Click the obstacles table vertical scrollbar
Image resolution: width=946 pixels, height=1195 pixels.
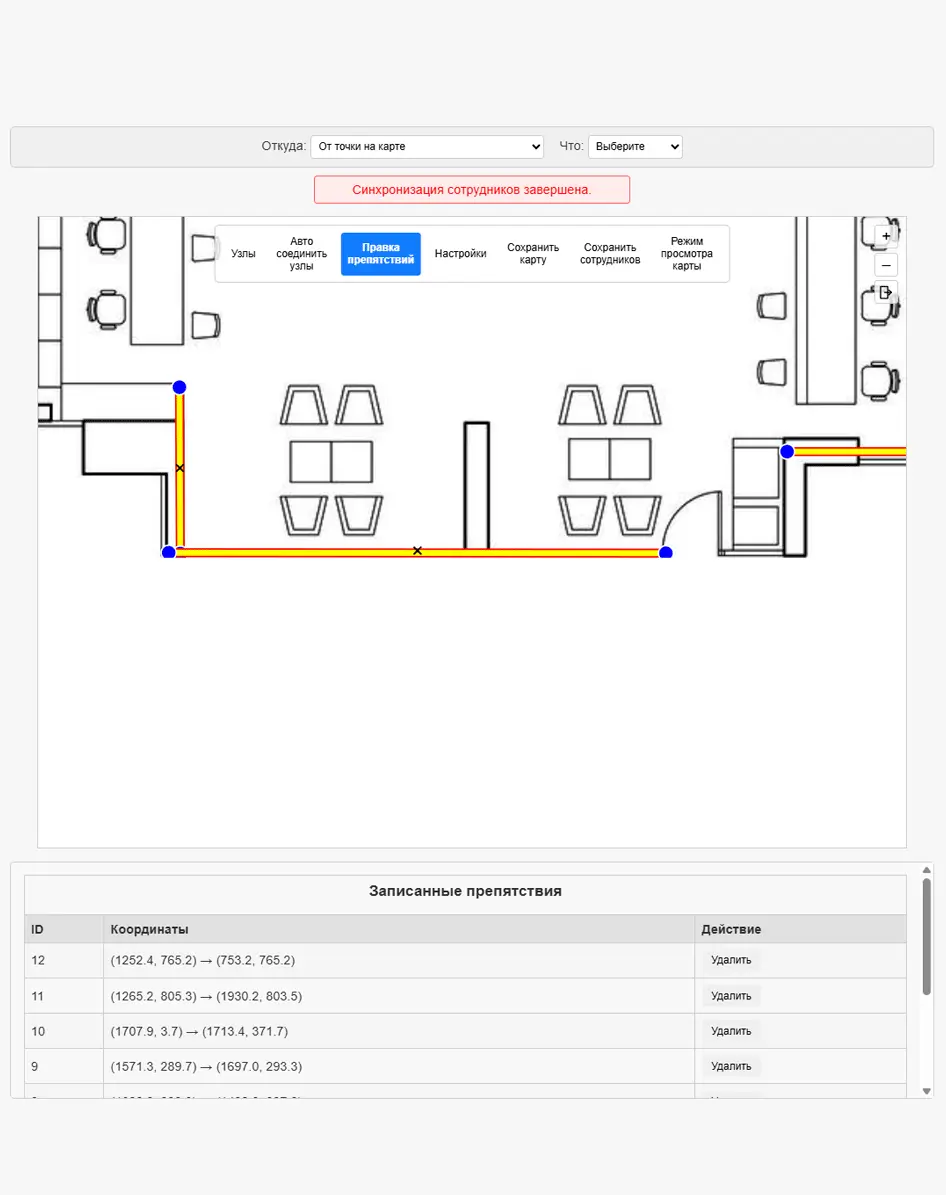(x=926, y=935)
